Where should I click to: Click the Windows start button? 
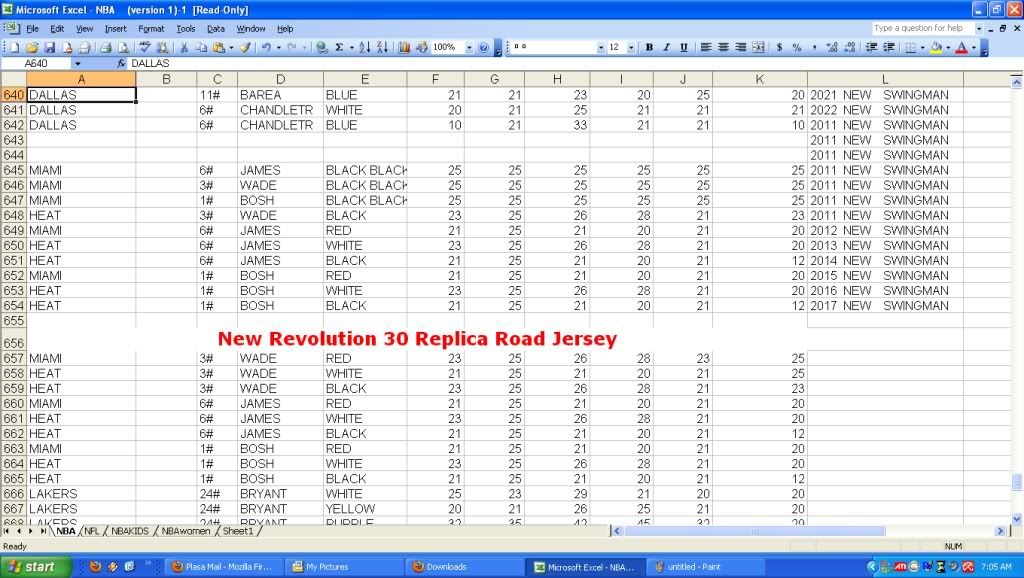35,567
